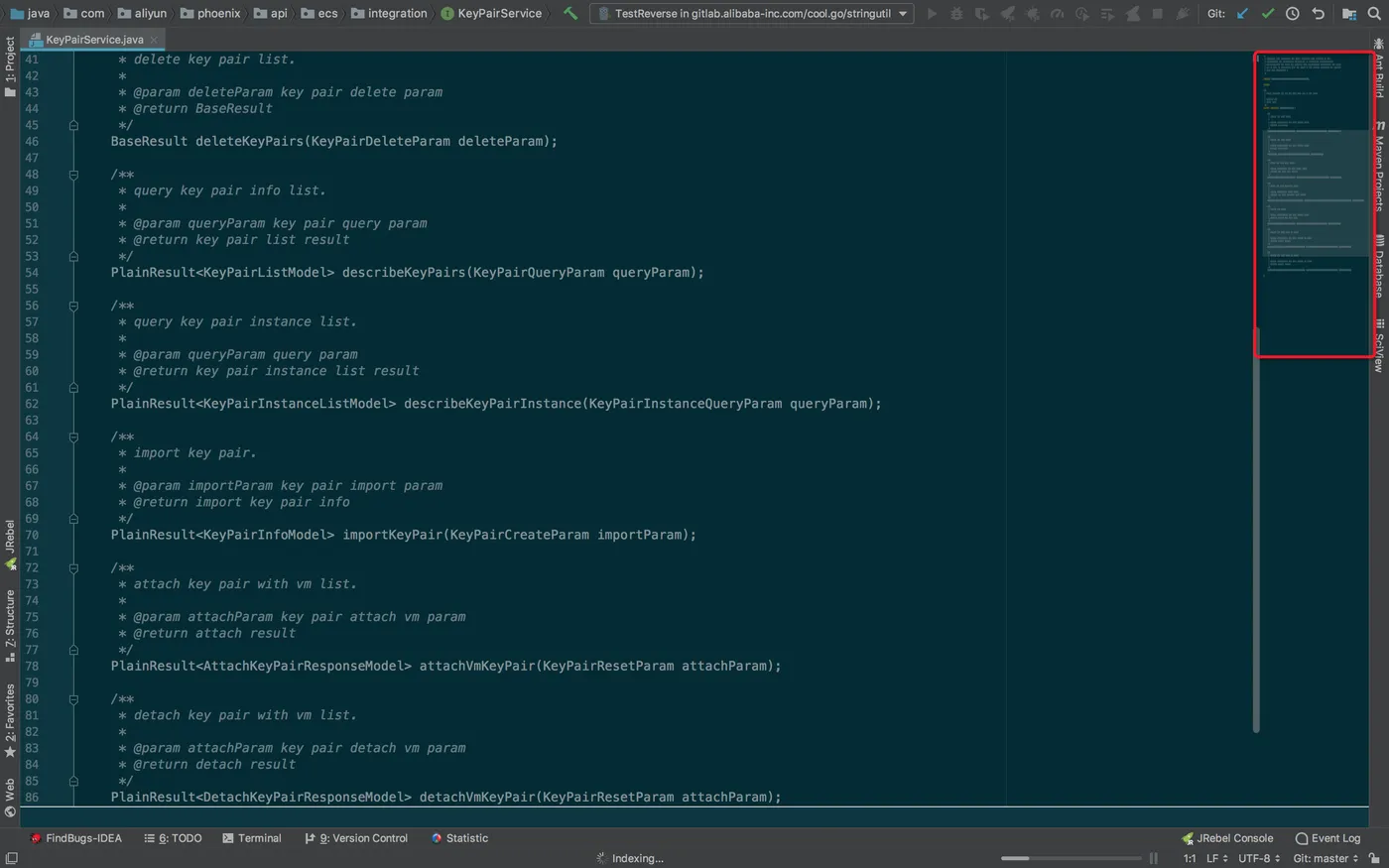
Task: Open the Event Log tab
Action: (x=1327, y=838)
